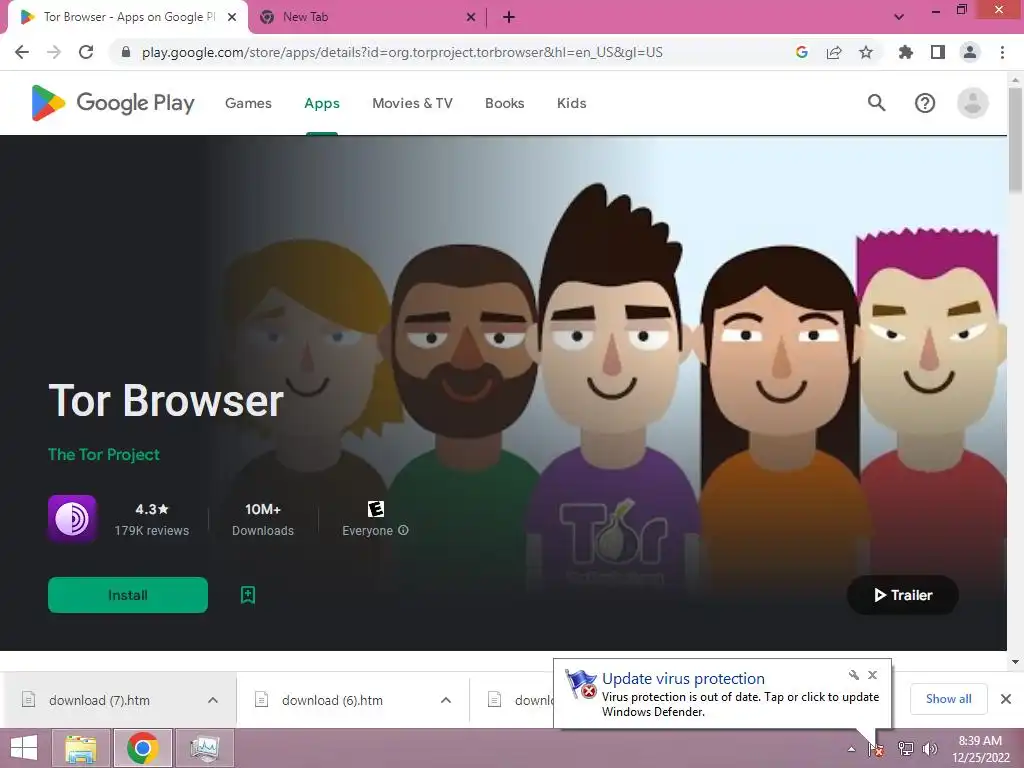Dismiss the virus protection notification
Image resolution: width=1024 pixels, height=768 pixels.
click(x=872, y=675)
